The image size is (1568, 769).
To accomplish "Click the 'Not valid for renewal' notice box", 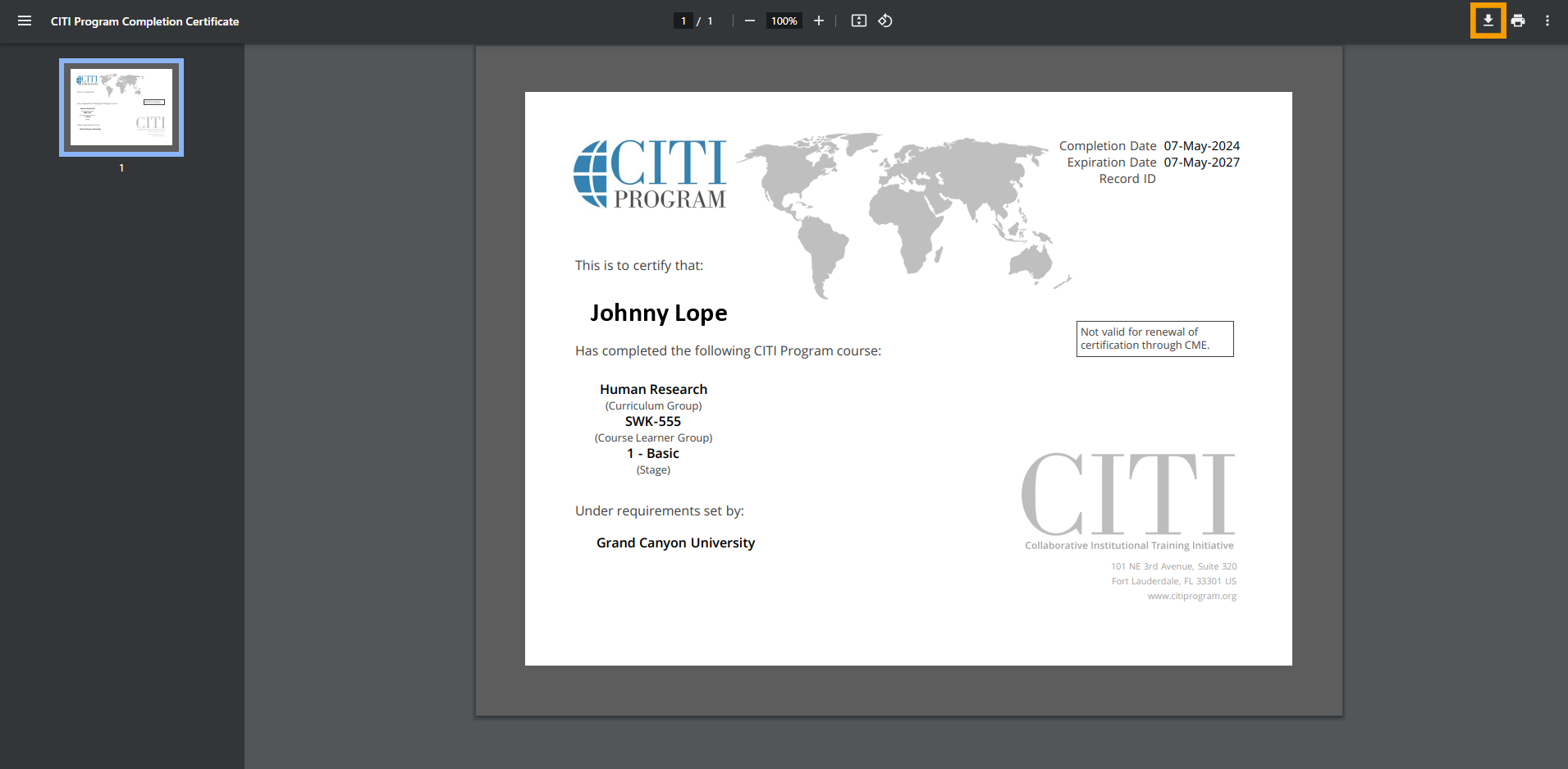I will 1154,339.
